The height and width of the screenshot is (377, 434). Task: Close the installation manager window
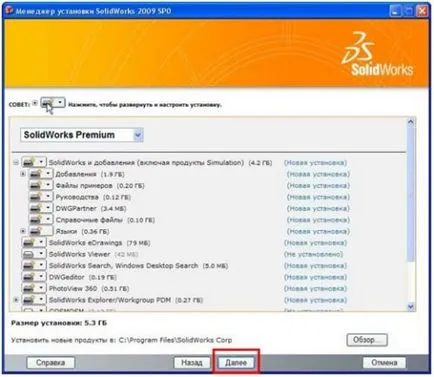(422, 11)
